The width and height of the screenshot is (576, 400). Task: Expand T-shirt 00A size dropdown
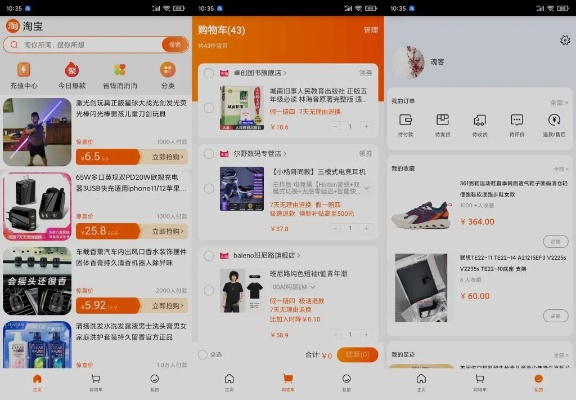coord(313,287)
